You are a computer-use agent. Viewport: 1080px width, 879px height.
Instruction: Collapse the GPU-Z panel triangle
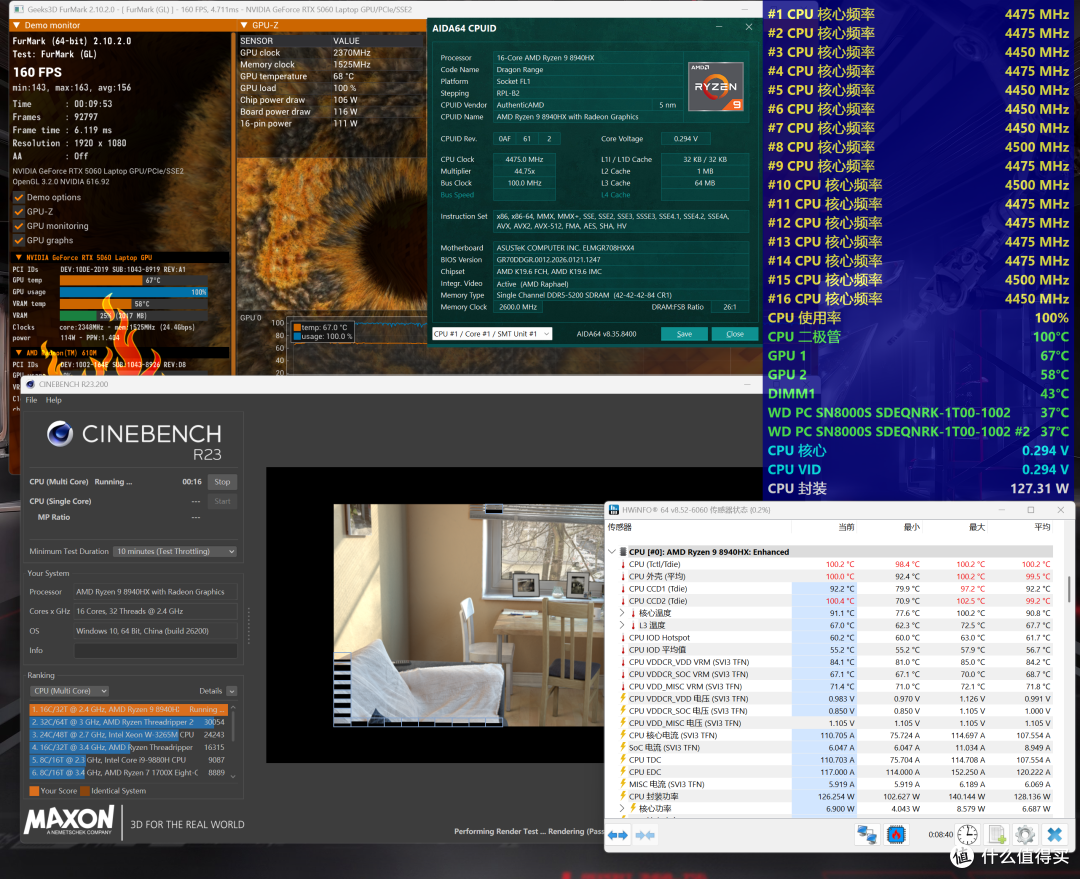244,25
